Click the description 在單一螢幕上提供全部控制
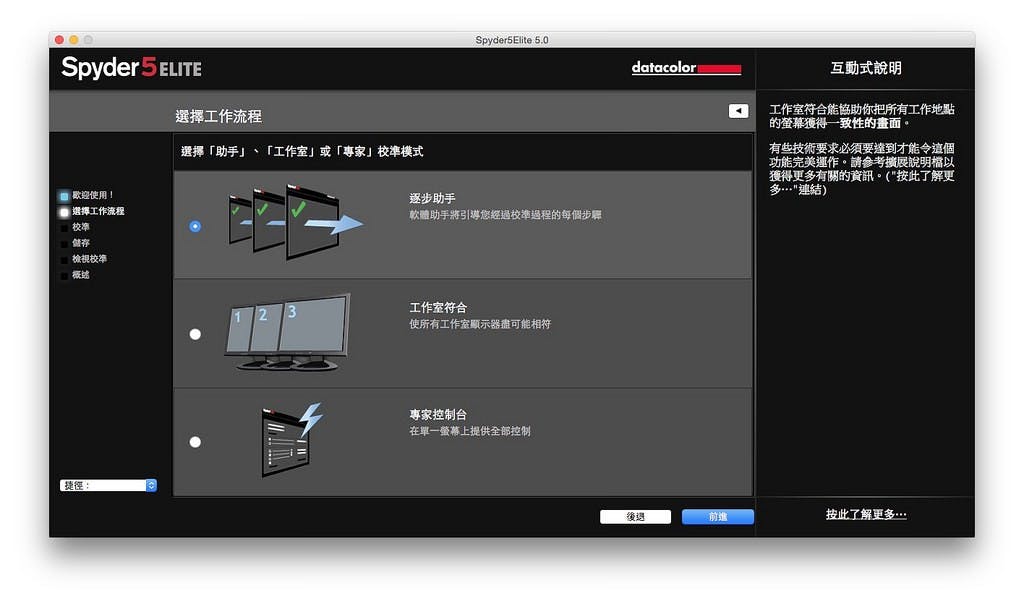 click(470, 431)
